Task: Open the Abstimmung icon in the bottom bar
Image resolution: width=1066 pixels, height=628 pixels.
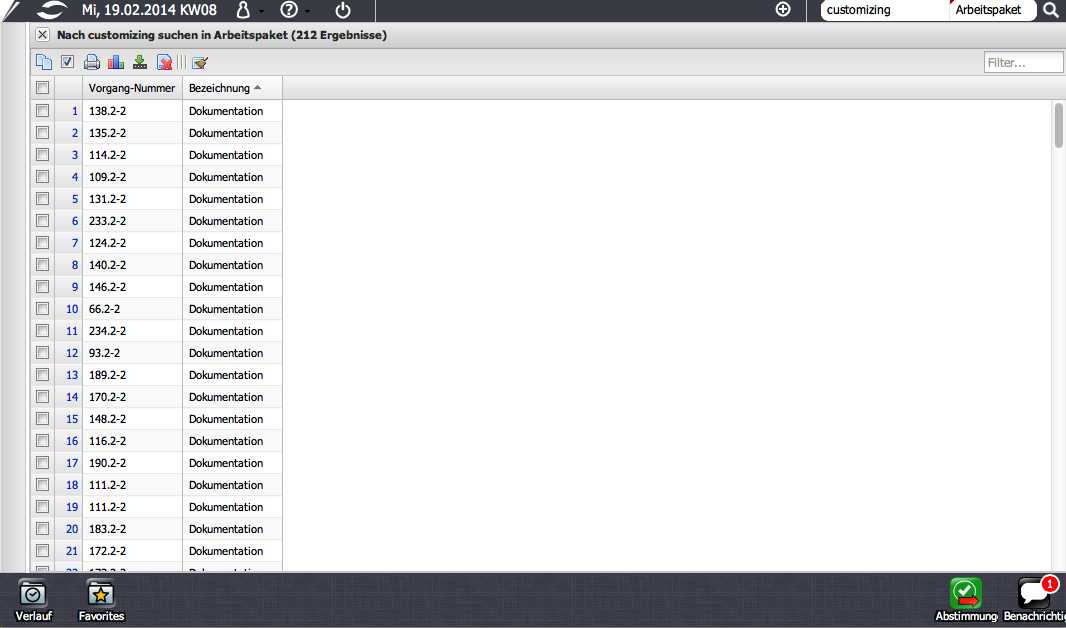Action: [965, 600]
